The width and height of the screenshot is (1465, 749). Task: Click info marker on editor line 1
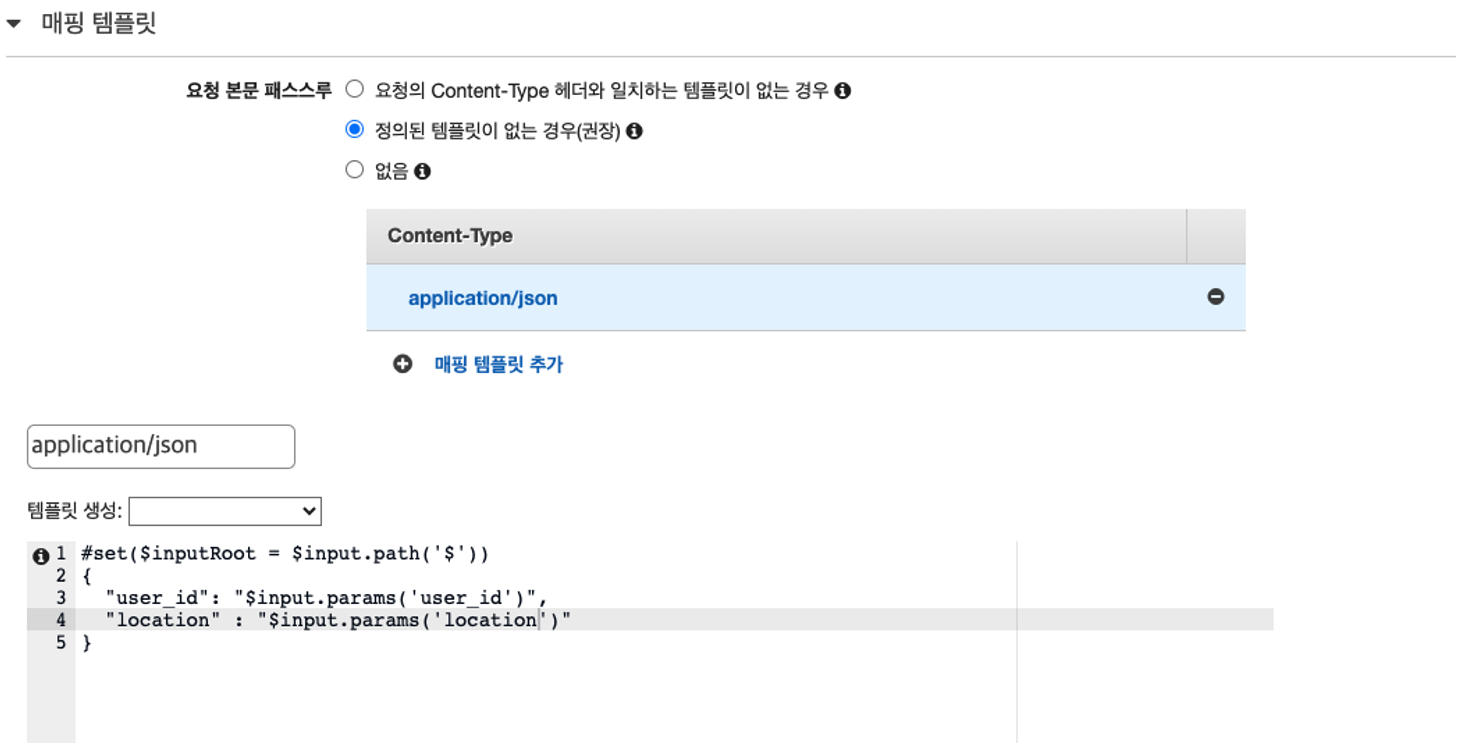coord(41,555)
